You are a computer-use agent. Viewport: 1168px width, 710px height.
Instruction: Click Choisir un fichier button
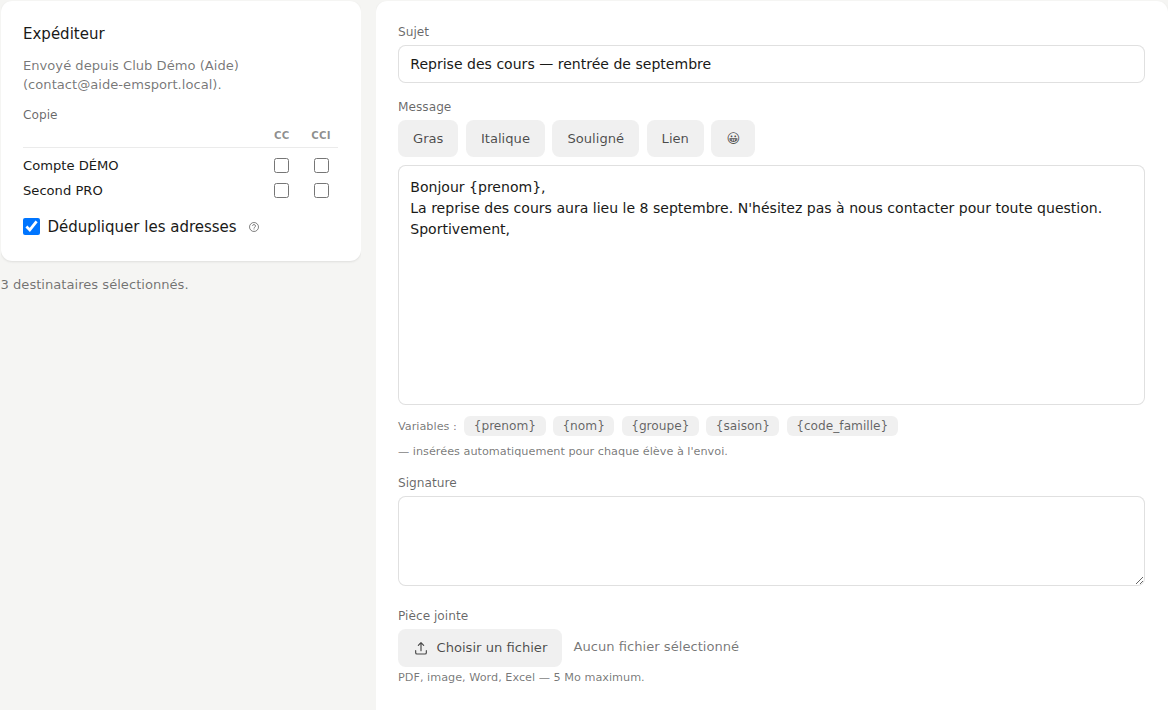tap(480, 648)
